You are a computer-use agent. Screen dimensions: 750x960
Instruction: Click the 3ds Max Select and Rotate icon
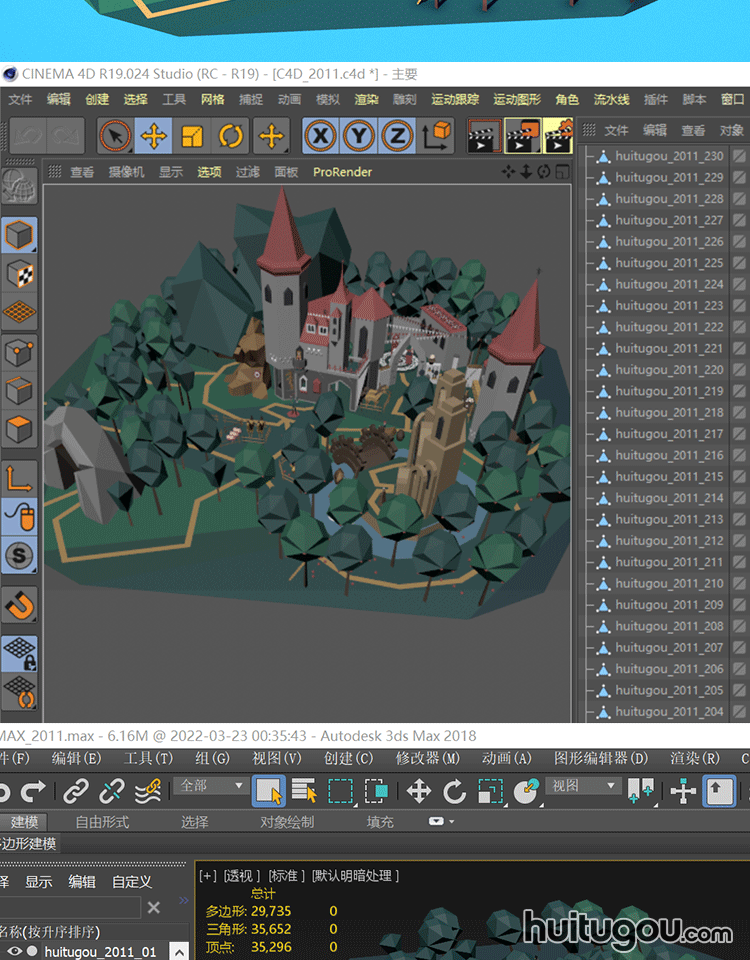coord(455,792)
